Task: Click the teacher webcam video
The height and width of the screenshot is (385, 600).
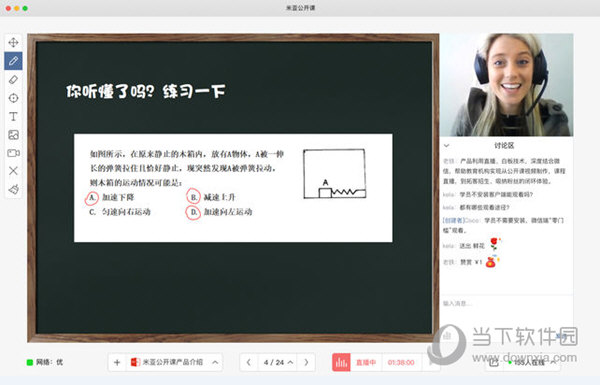Action: point(506,85)
